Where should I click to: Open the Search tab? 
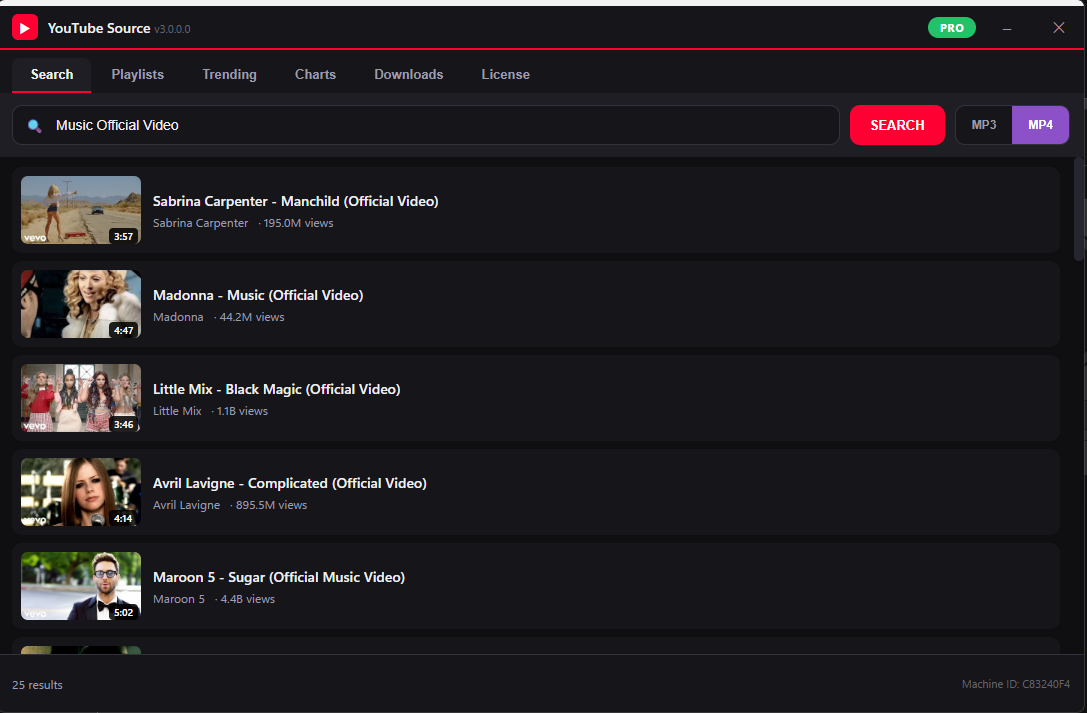pos(52,74)
